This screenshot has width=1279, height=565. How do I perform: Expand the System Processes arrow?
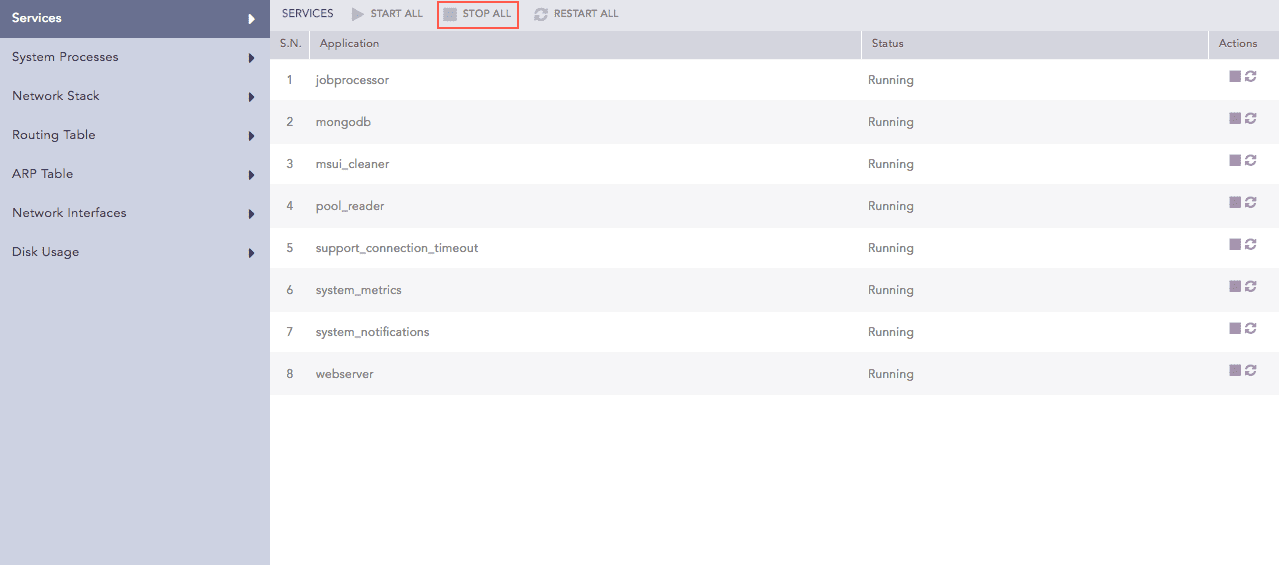tap(252, 58)
